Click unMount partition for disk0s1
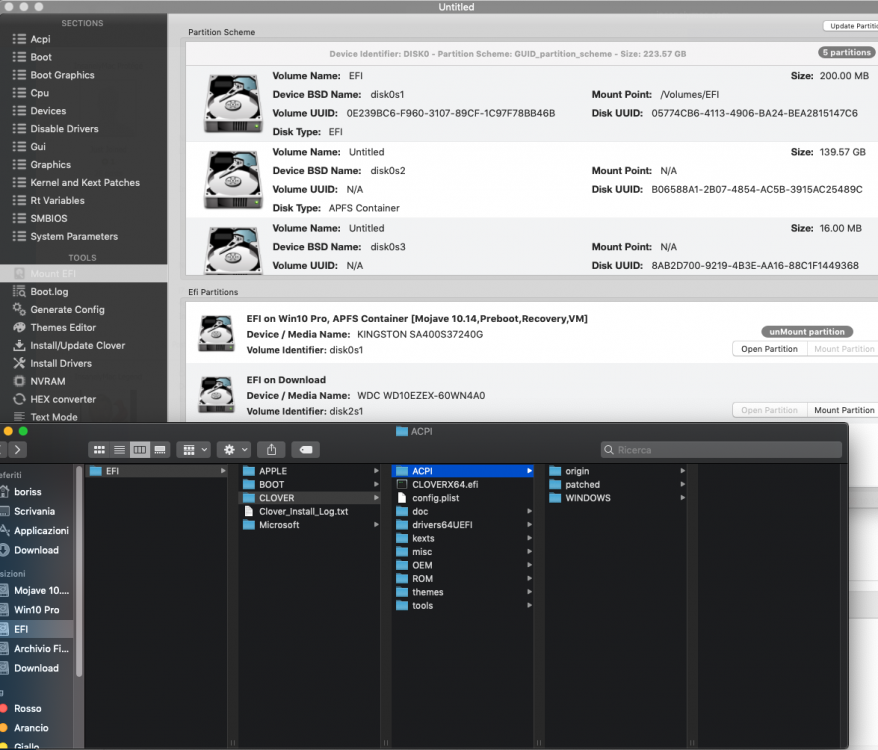The height and width of the screenshot is (750, 878). click(807, 332)
